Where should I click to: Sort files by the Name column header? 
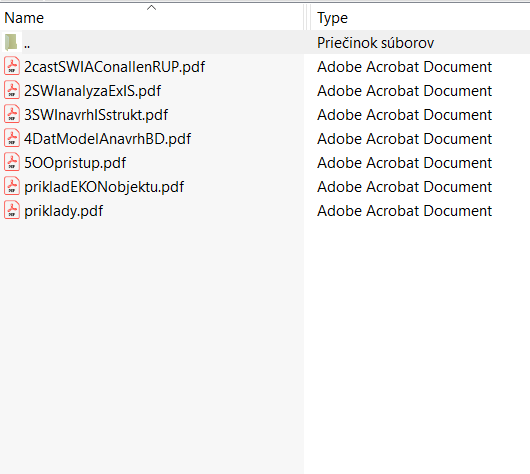point(24,18)
